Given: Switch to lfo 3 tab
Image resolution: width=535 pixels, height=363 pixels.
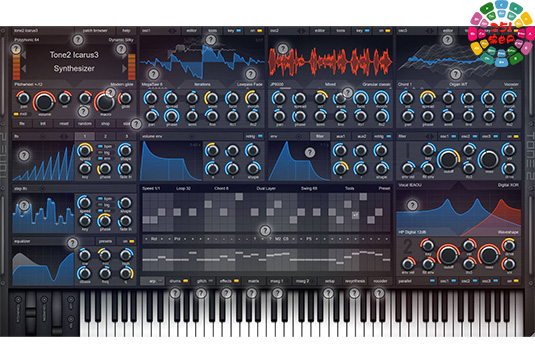Looking at the screenshot, I should 126,136.
